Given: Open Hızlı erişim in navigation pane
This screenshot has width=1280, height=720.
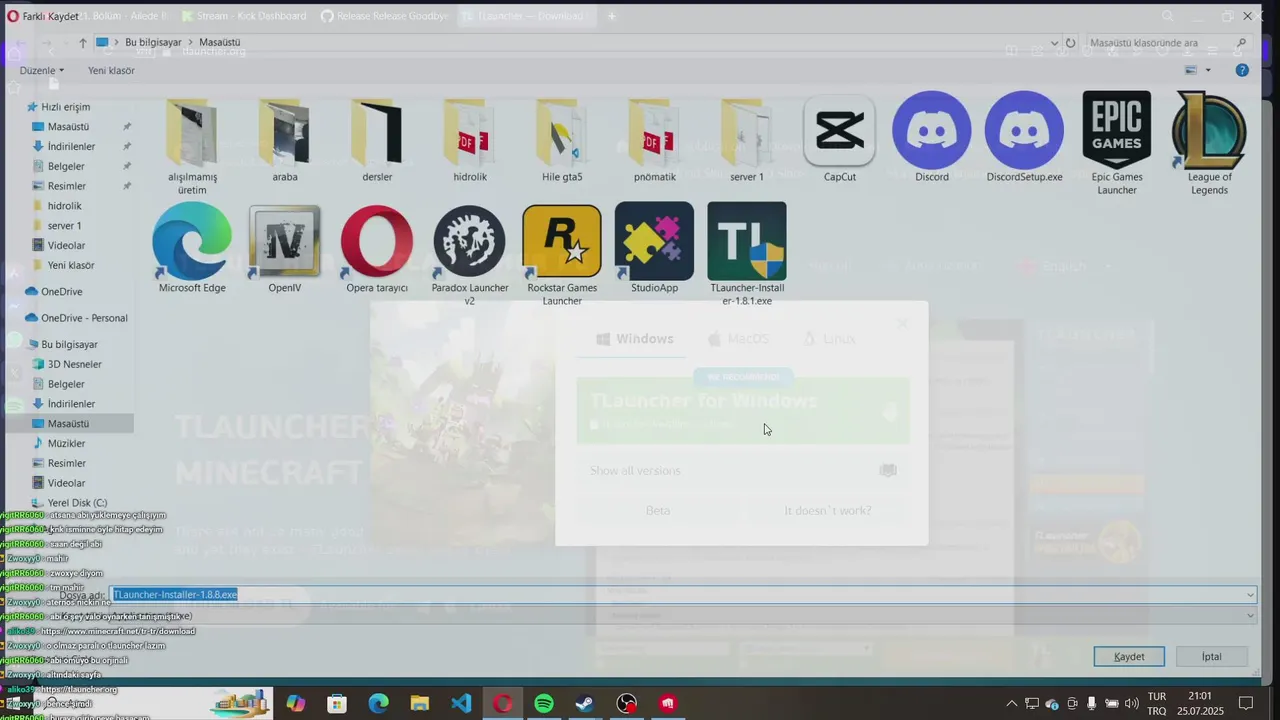Looking at the screenshot, I should (x=65, y=107).
